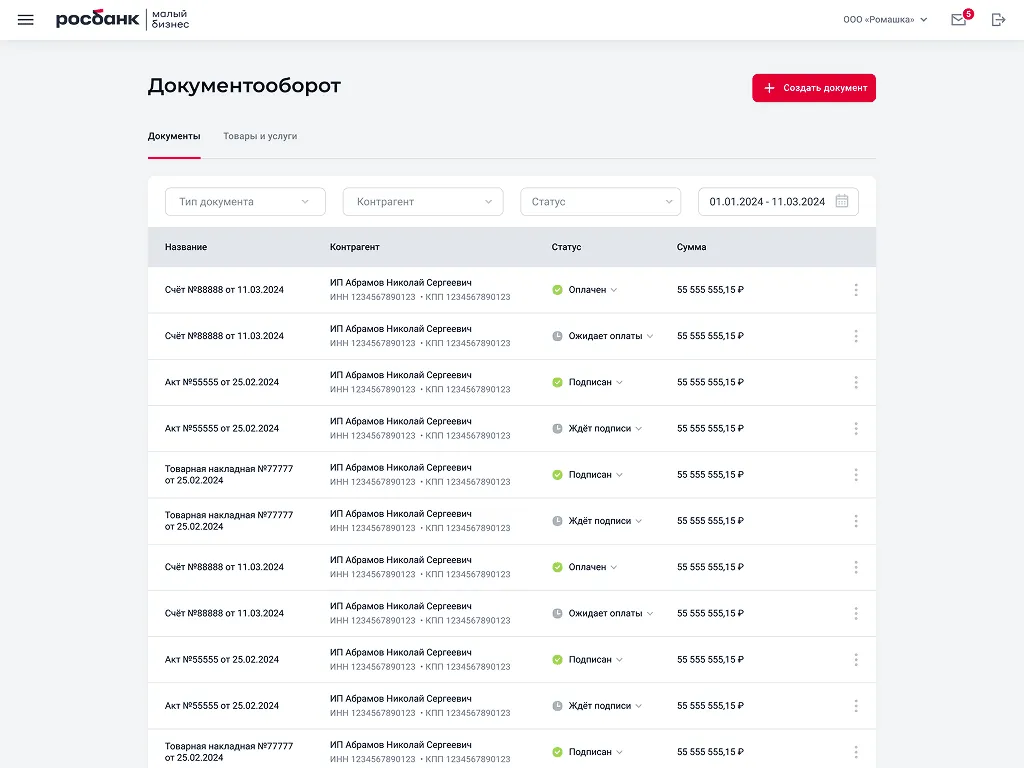Expand Подписан status of first Акт №55555

pyautogui.click(x=588, y=382)
